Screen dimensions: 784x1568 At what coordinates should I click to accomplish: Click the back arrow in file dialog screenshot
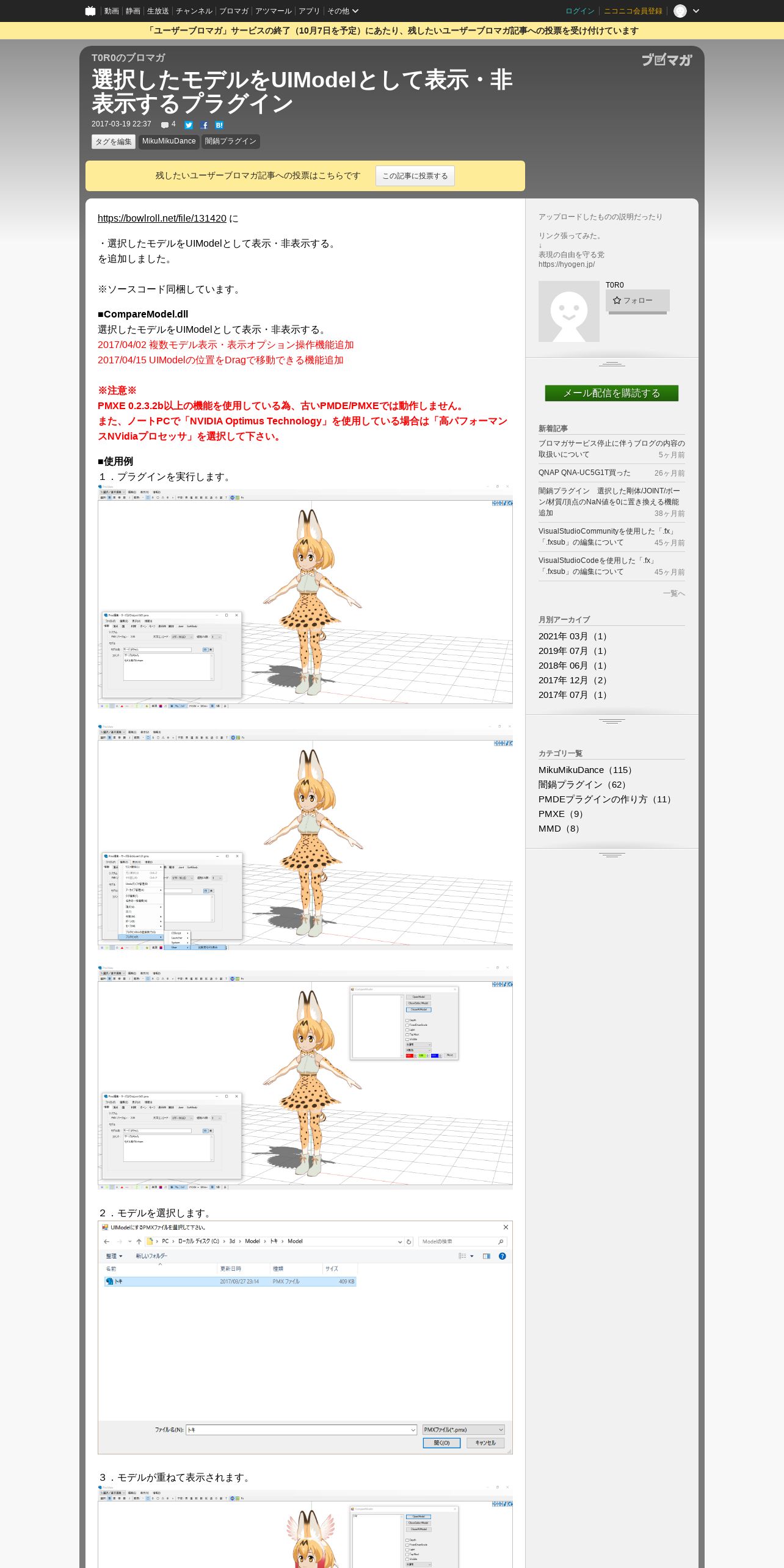(x=107, y=1241)
